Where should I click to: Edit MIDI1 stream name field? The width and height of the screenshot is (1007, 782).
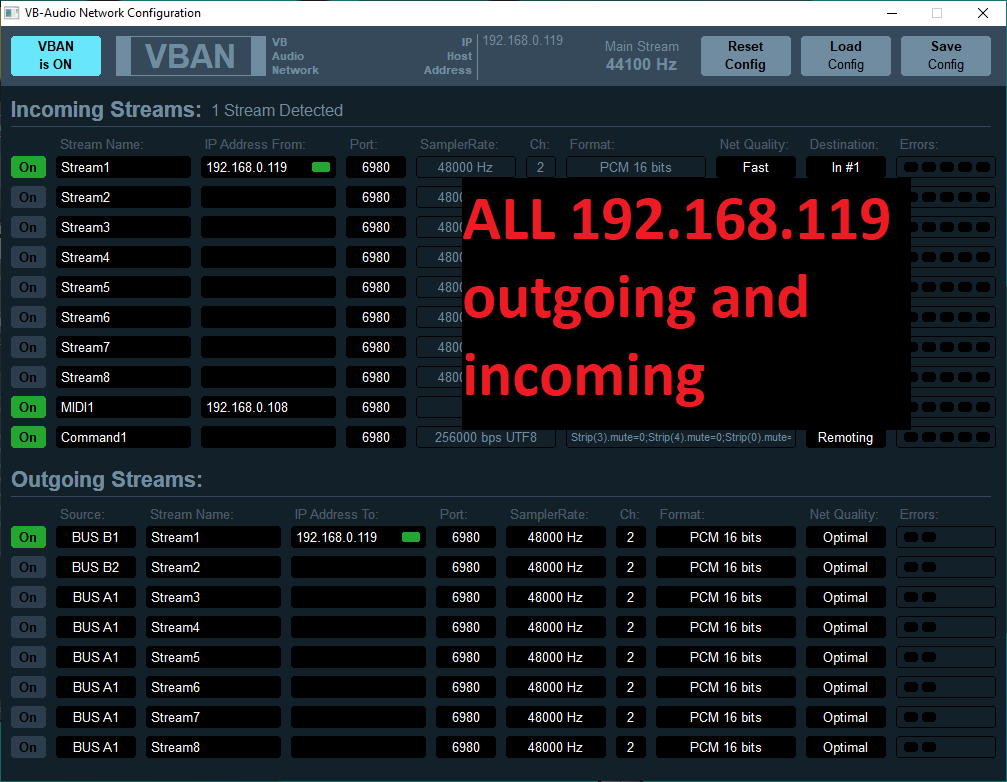coord(123,407)
